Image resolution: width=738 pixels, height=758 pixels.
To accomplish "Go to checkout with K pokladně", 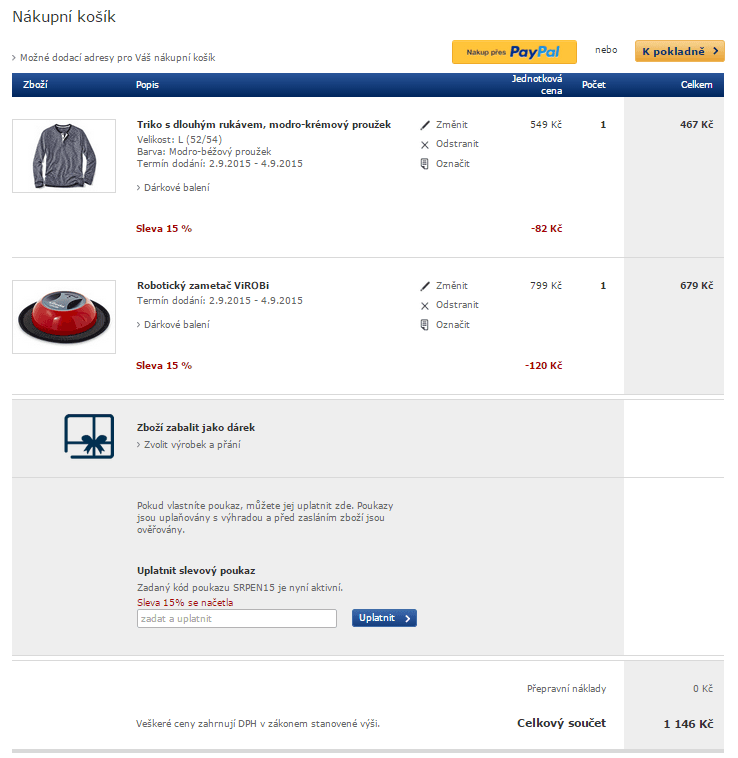I will (680, 51).
